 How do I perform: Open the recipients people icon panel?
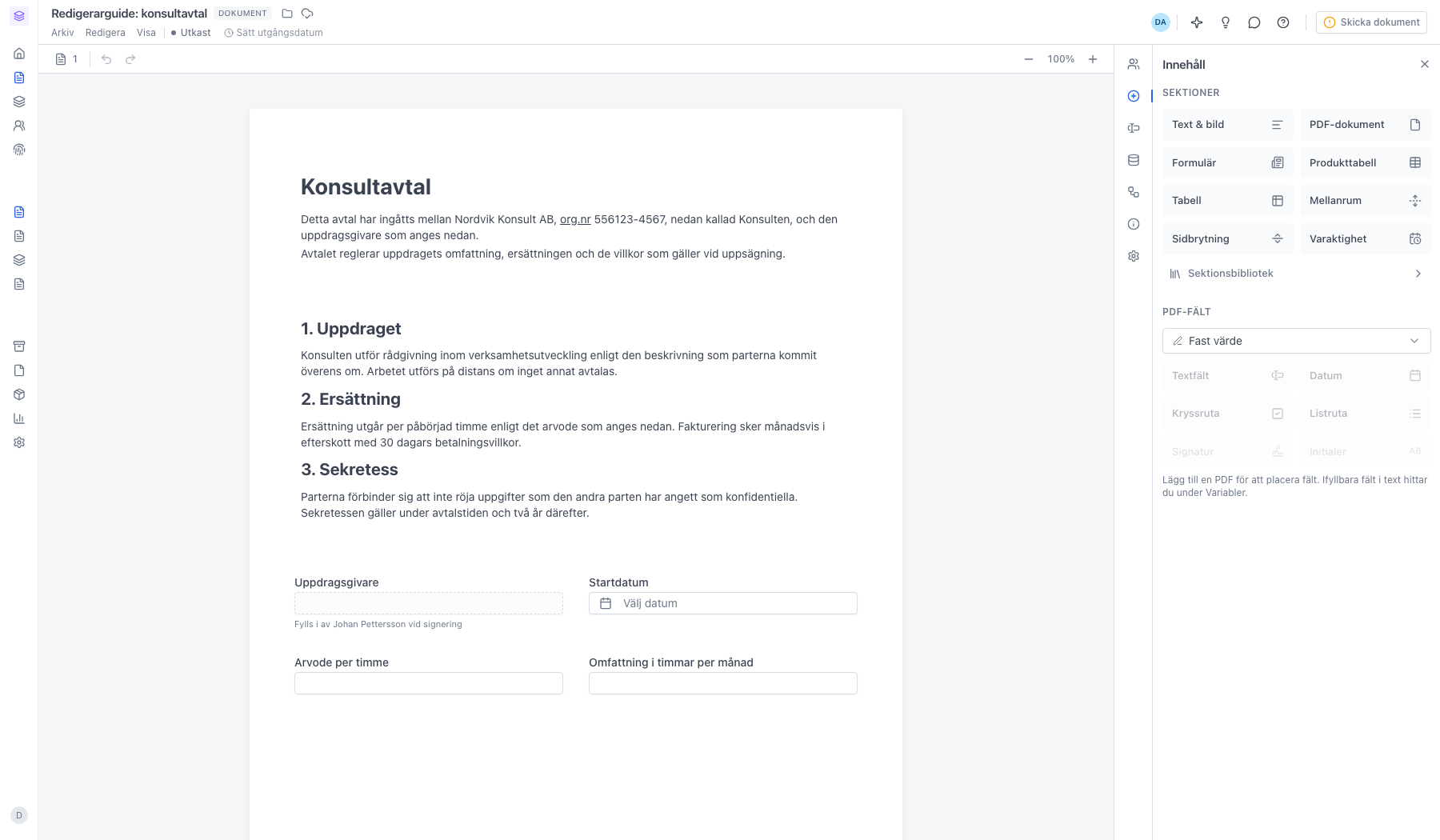point(1134,64)
